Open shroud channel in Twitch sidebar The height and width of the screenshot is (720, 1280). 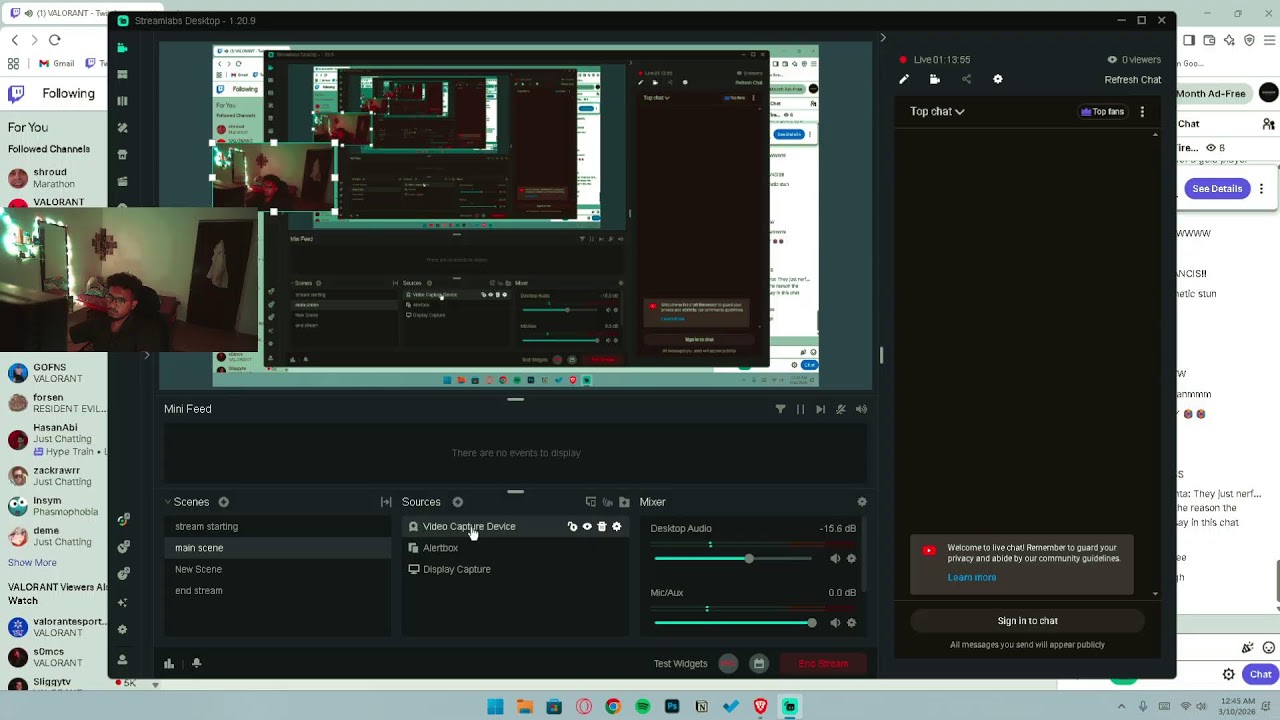click(x=54, y=178)
